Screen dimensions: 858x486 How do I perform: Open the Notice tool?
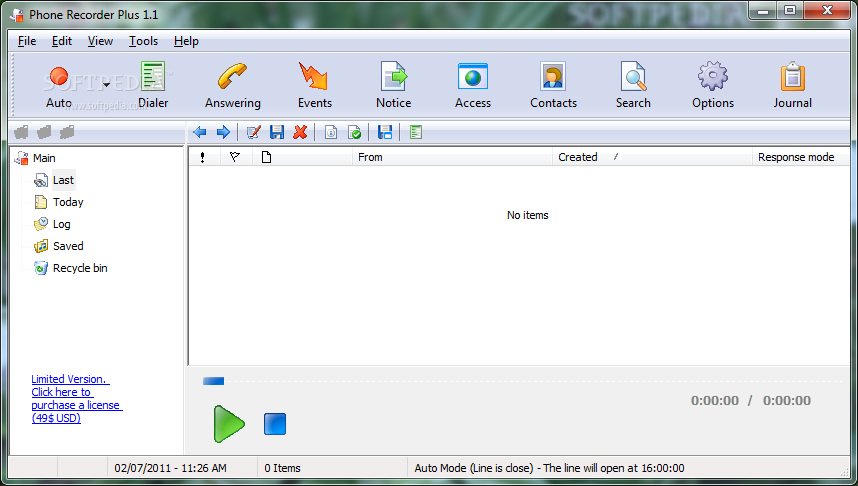pos(393,85)
